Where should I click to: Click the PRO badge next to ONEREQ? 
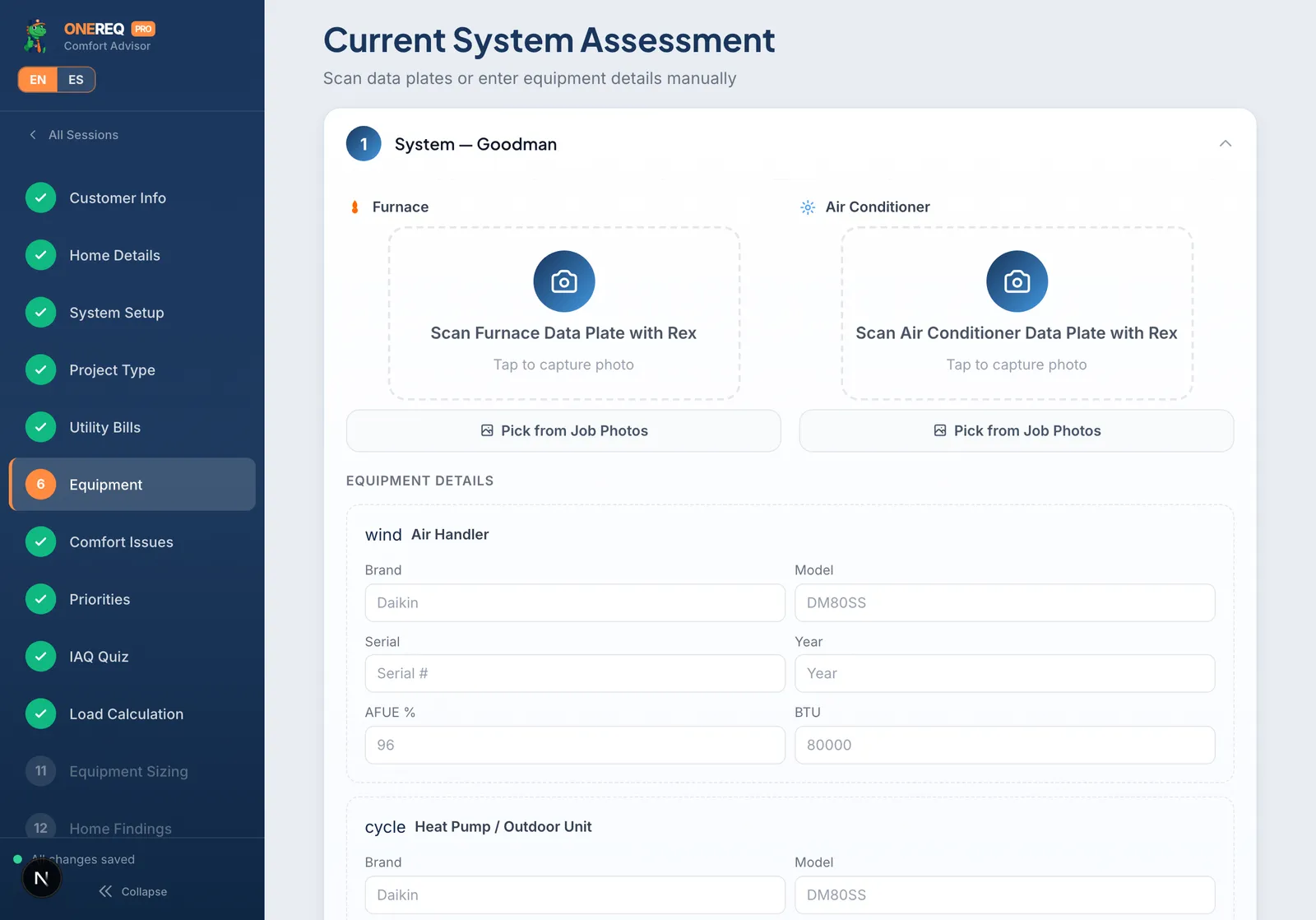(143, 29)
